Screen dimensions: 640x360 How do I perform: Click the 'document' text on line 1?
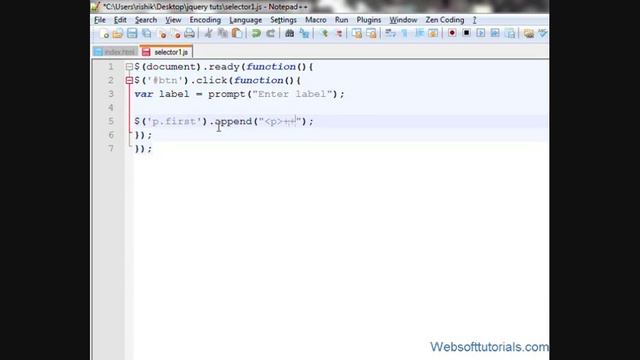click(171, 67)
